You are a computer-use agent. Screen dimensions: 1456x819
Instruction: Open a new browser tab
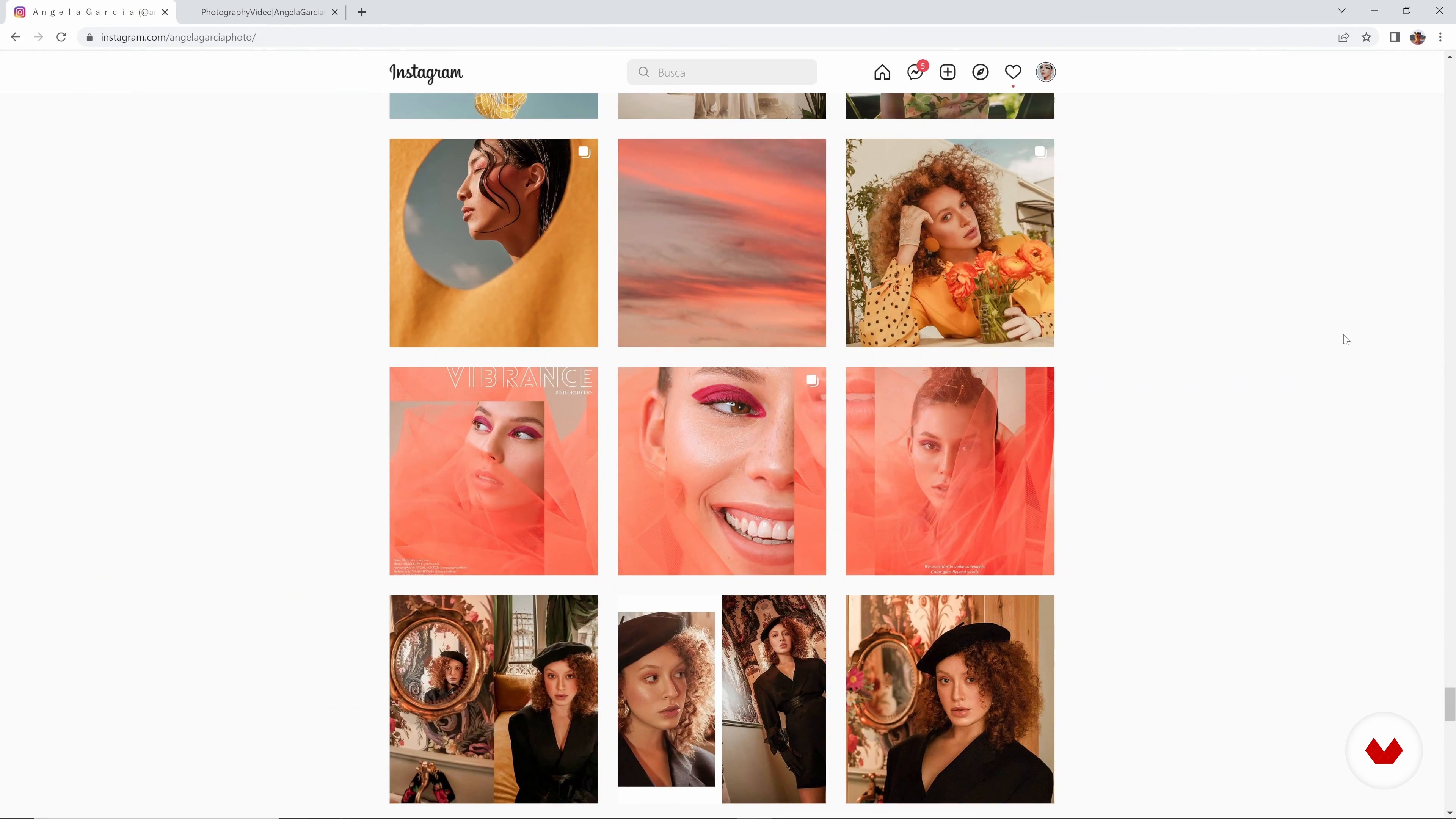tap(362, 12)
